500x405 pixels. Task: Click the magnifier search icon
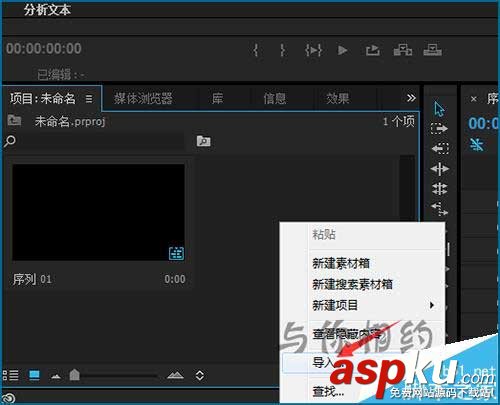click(x=9, y=141)
